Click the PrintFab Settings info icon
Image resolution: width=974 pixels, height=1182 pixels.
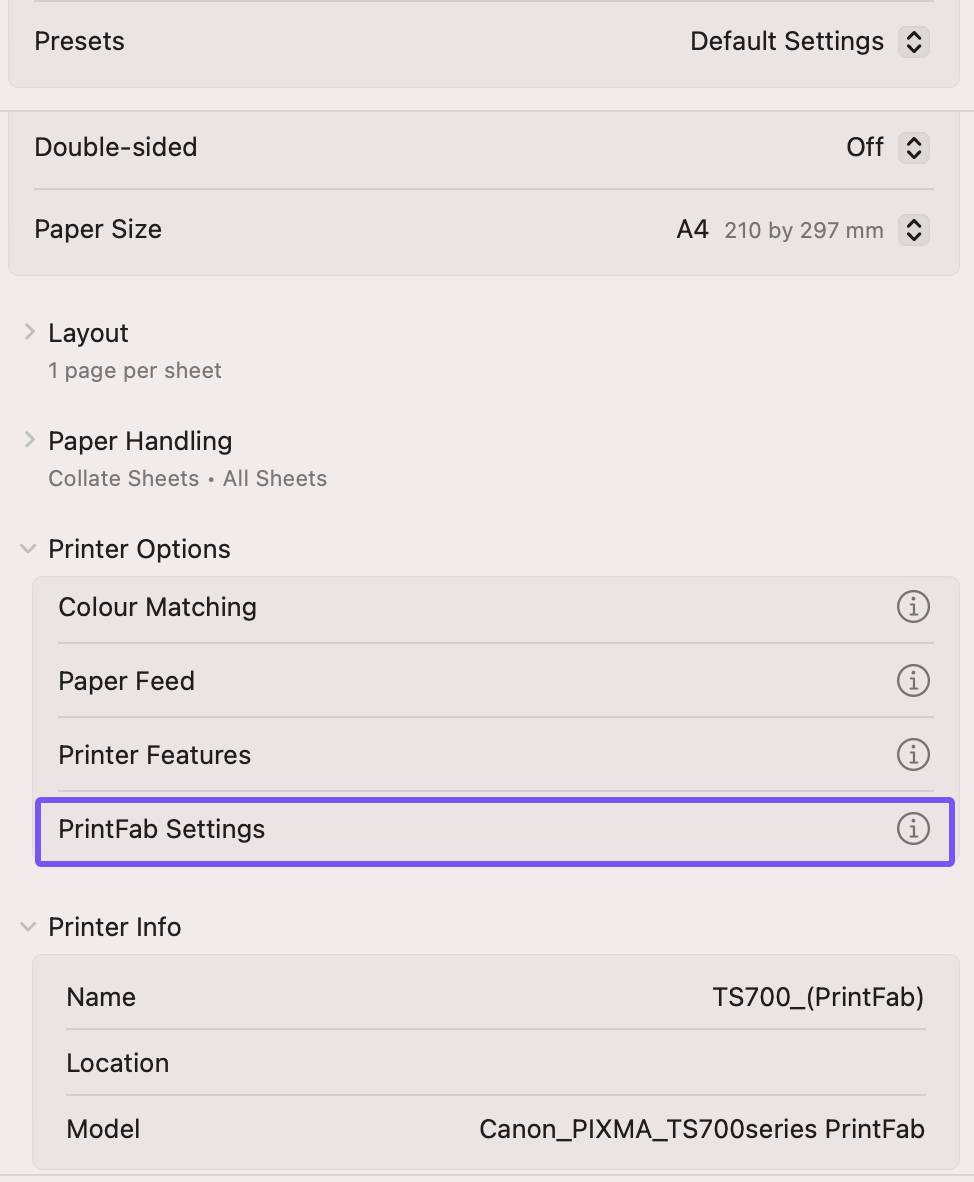tap(912, 829)
